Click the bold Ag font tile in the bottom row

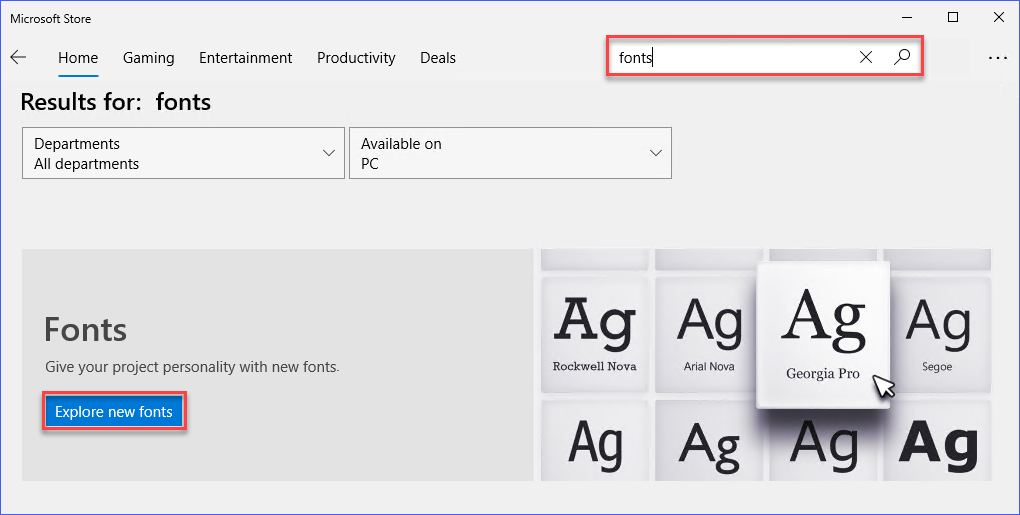938,441
